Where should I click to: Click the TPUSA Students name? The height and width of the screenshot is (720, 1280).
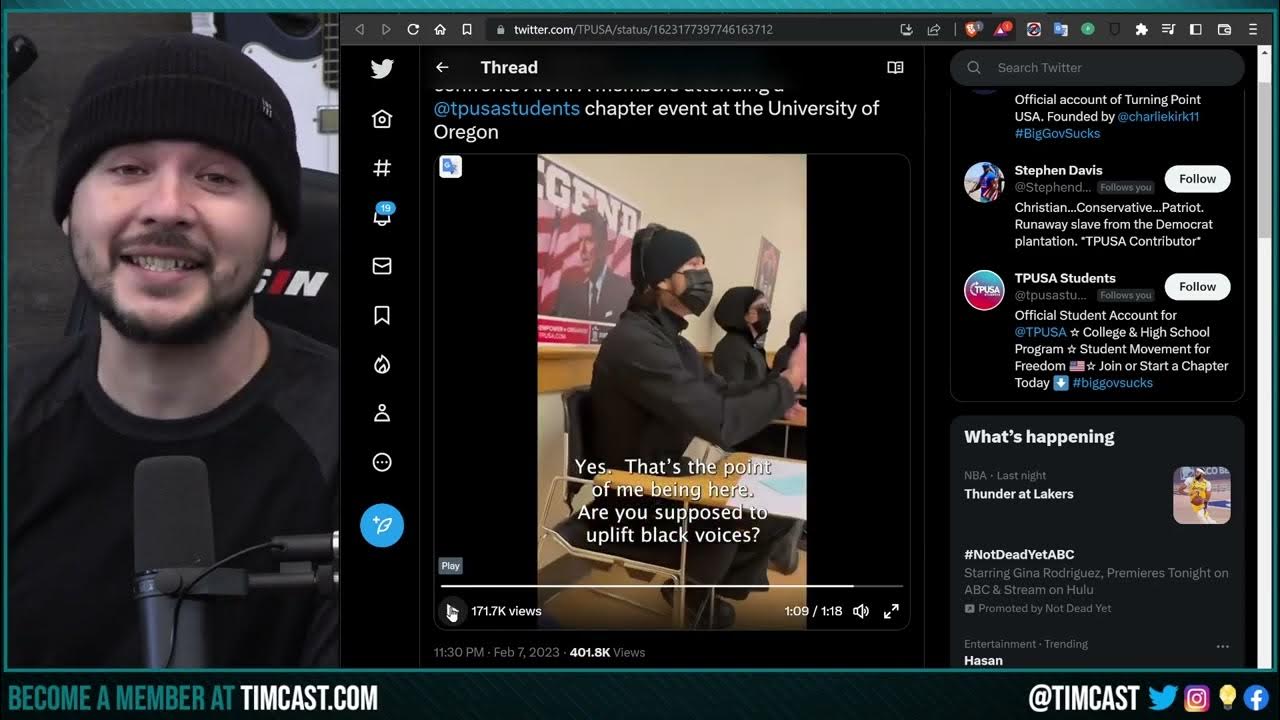(x=1065, y=278)
